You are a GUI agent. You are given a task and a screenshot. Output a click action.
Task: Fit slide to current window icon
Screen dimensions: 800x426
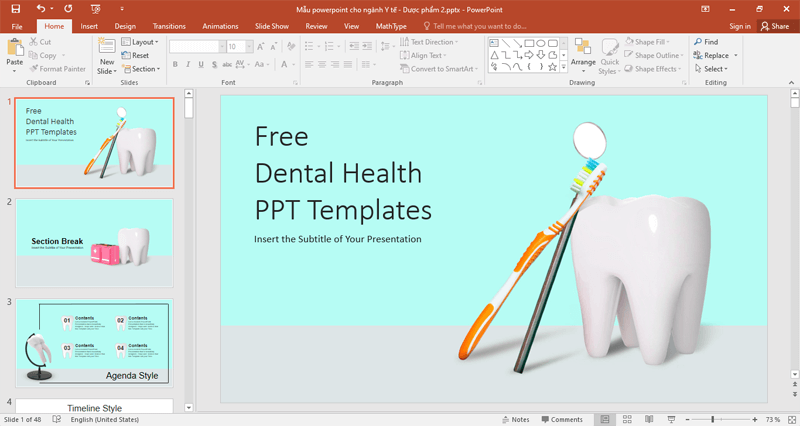[x=792, y=419]
